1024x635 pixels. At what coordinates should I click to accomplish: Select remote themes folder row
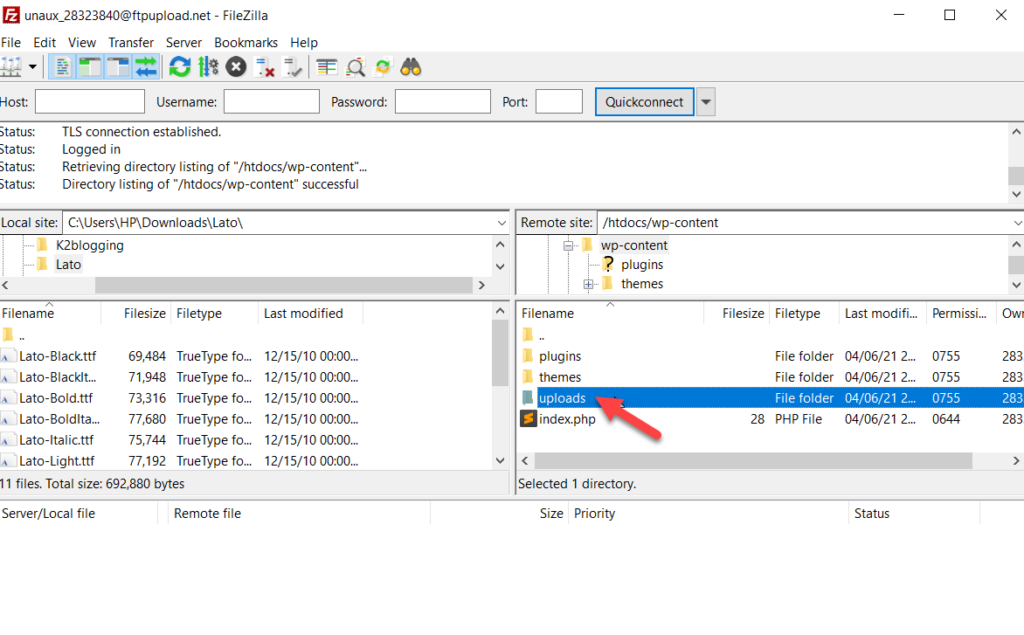(771, 377)
